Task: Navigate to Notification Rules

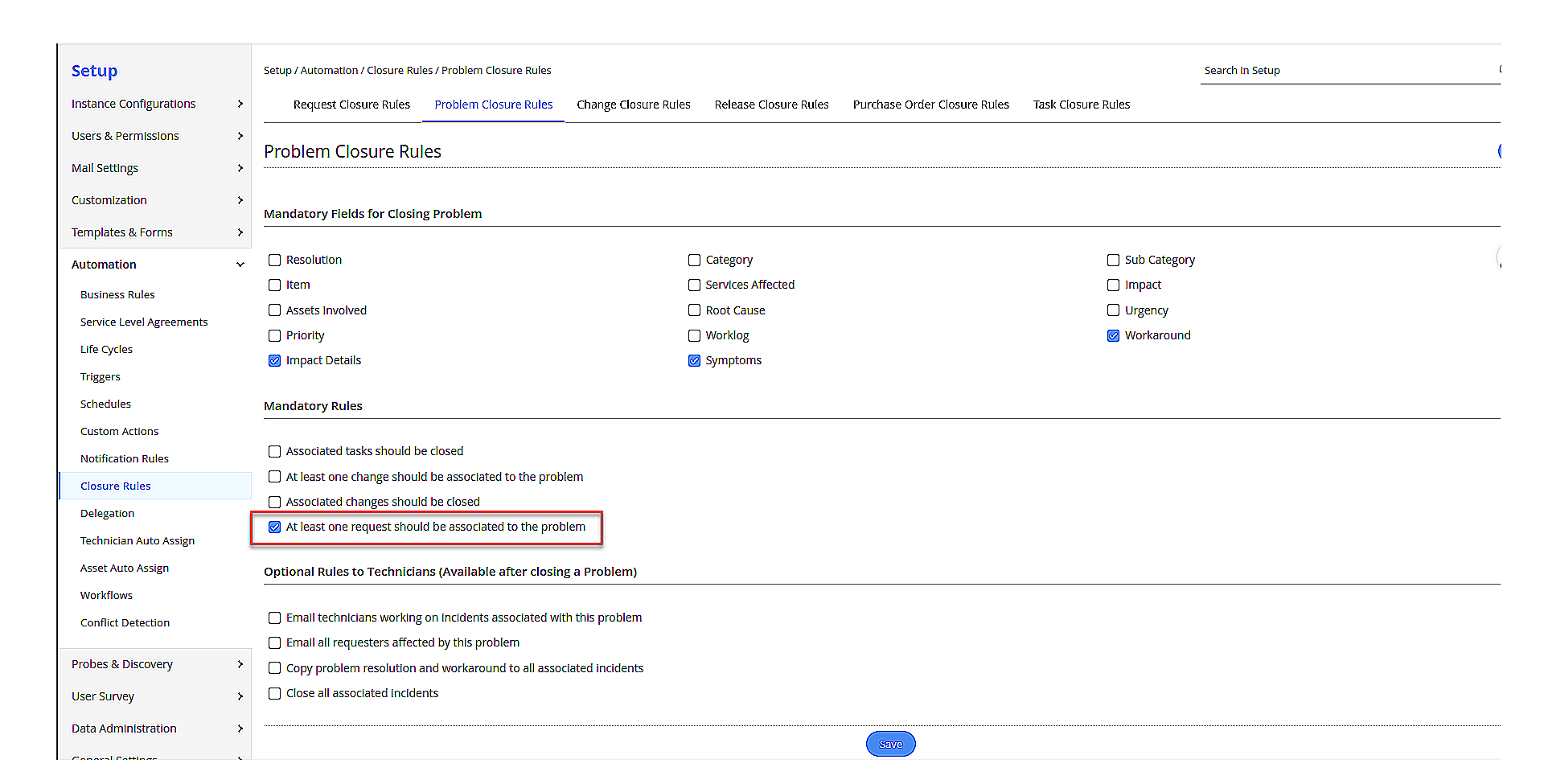Action: pyautogui.click(x=125, y=459)
